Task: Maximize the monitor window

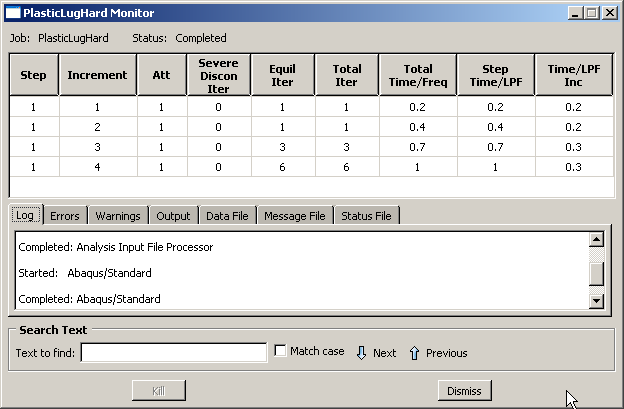Action: coord(593,13)
